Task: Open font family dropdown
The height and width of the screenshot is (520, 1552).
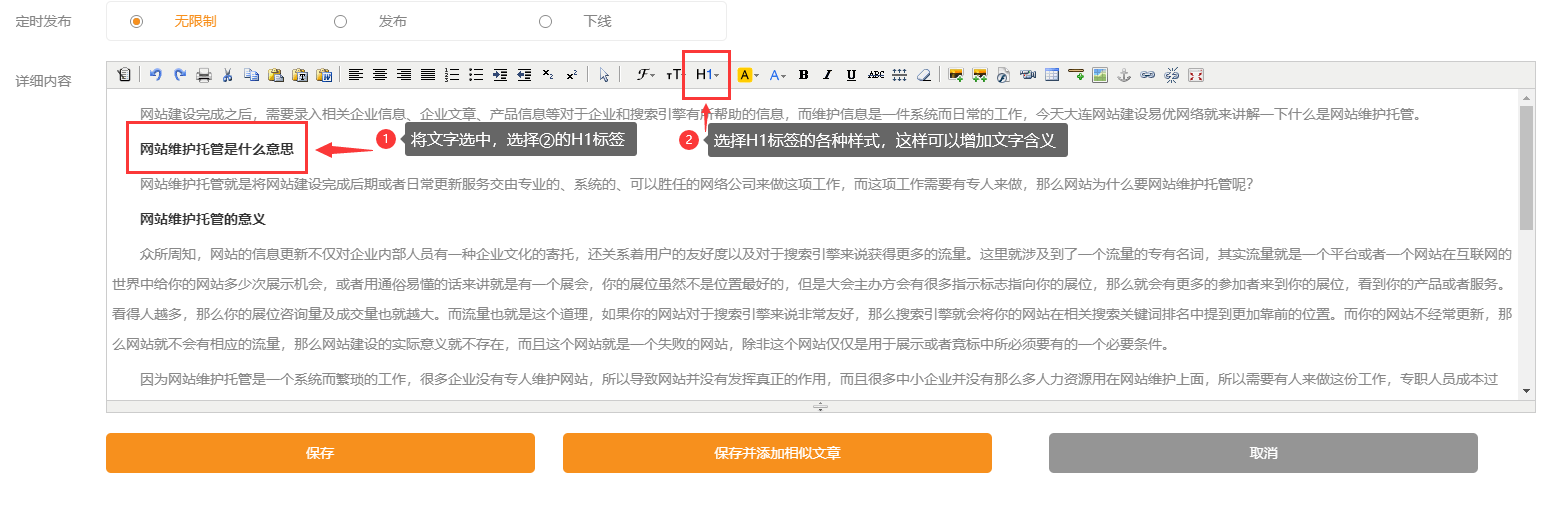Action: (x=646, y=75)
